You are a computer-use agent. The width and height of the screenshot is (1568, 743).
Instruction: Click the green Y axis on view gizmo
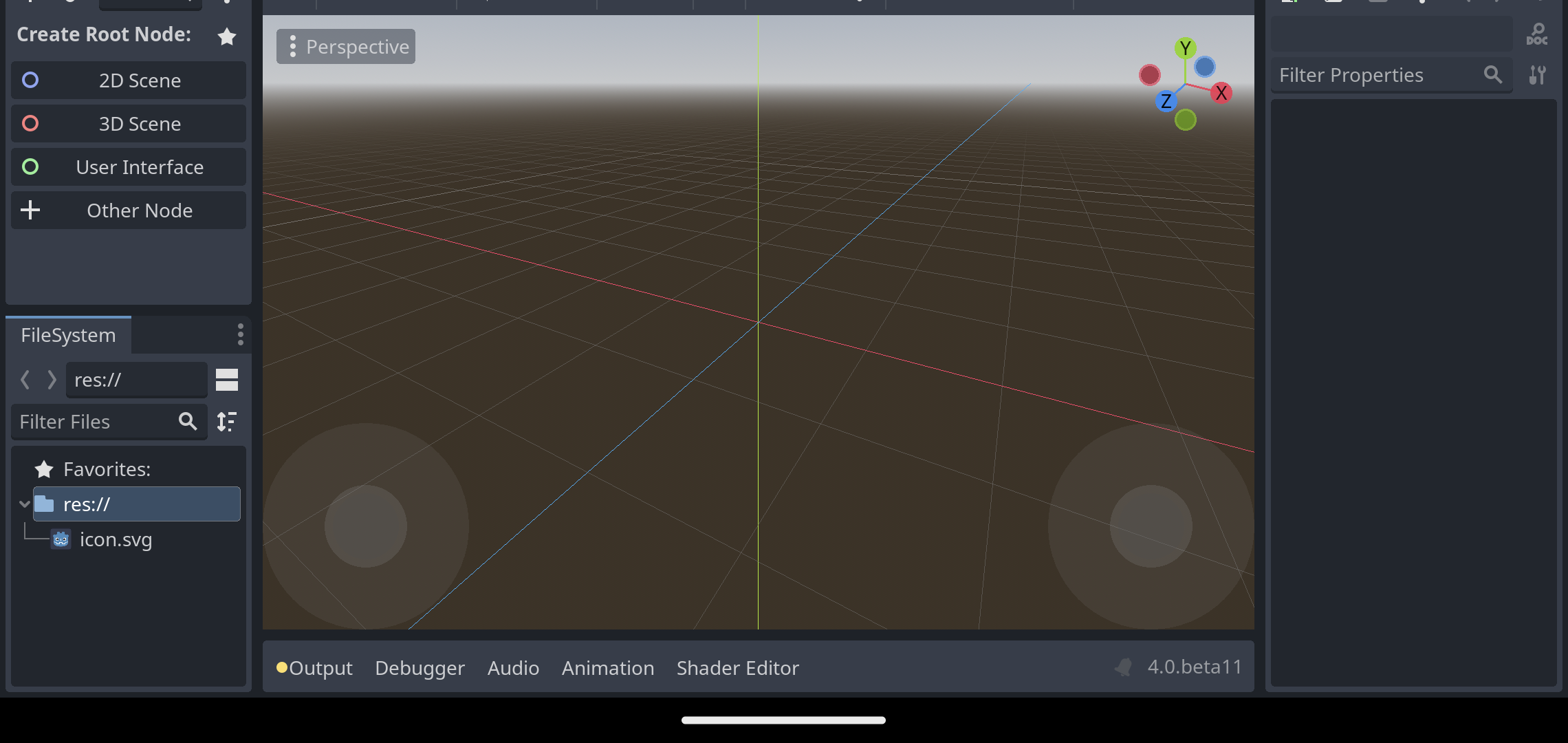click(x=1186, y=48)
